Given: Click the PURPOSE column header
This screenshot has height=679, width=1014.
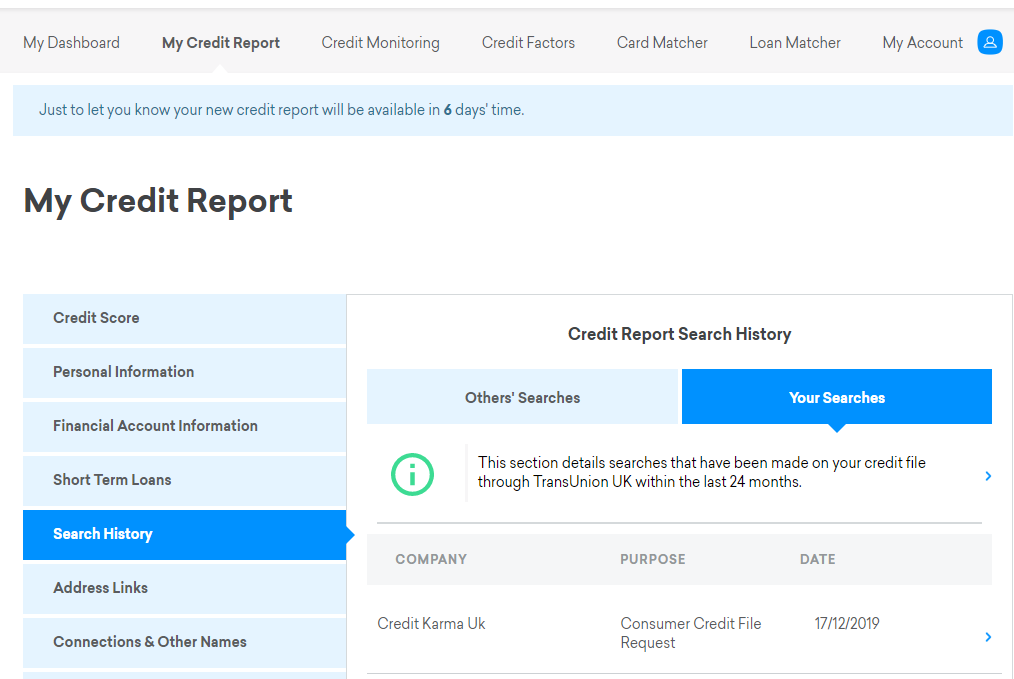Looking at the screenshot, I should point(653,559).
